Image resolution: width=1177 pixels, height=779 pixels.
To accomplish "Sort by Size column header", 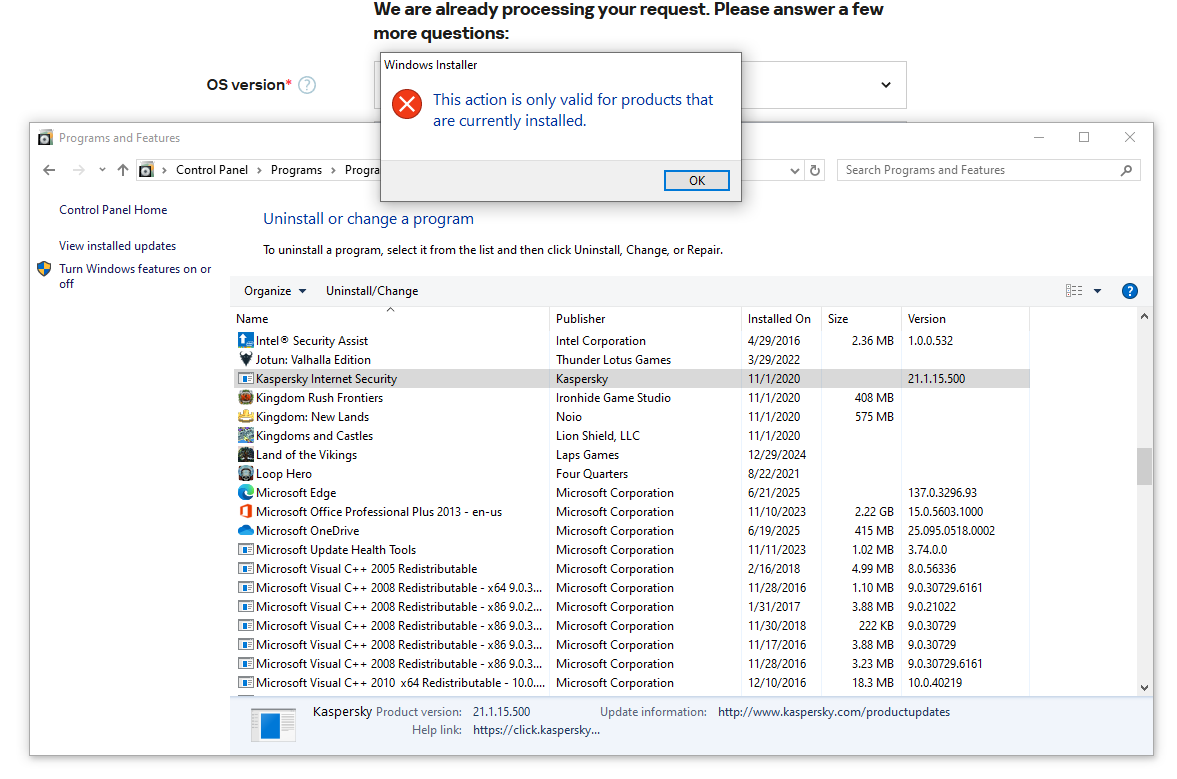I will coord(861,319).
